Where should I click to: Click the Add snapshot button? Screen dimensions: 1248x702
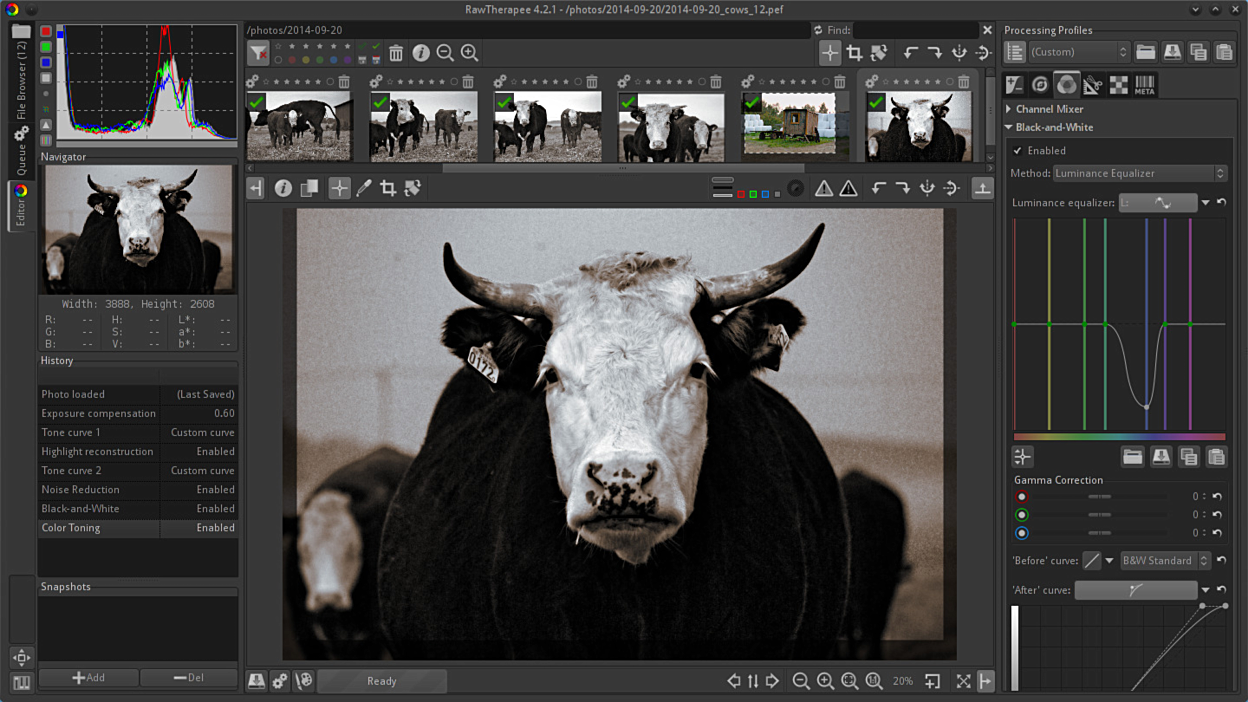[x=88, y=677]
